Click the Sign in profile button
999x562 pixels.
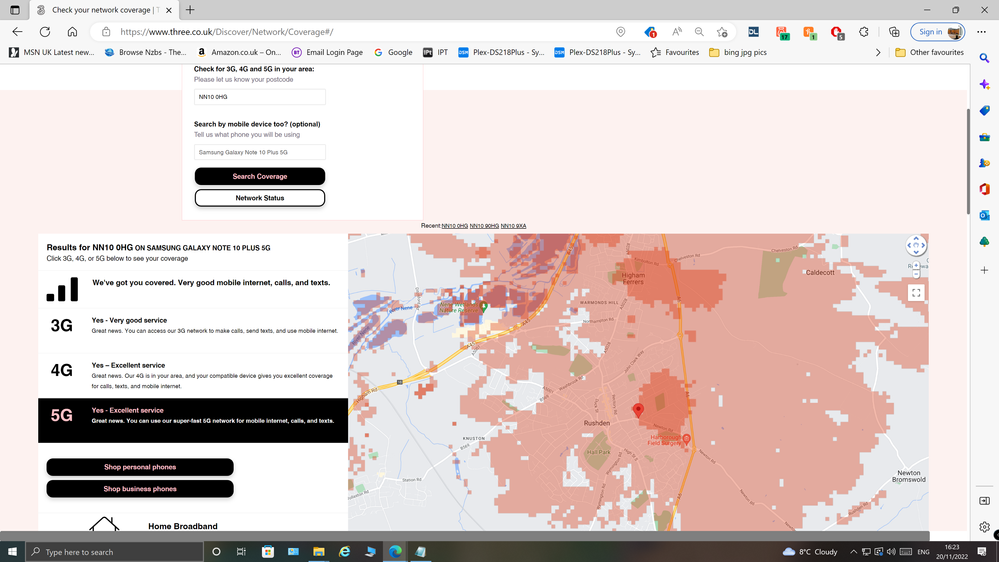click(x=937, y=32)
